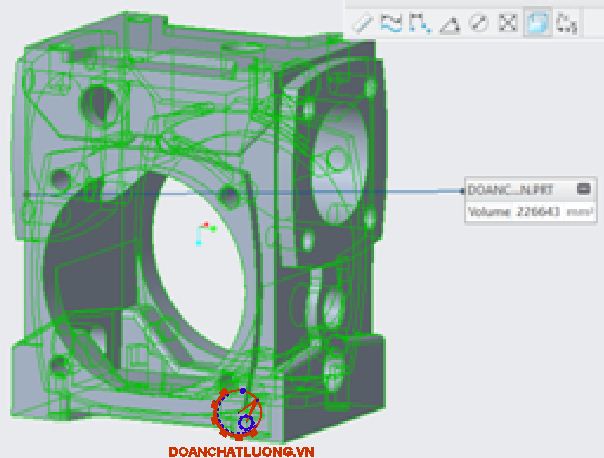Switch to the Area measure tool
Screen dimensions: 604x458
click(507, 22)
